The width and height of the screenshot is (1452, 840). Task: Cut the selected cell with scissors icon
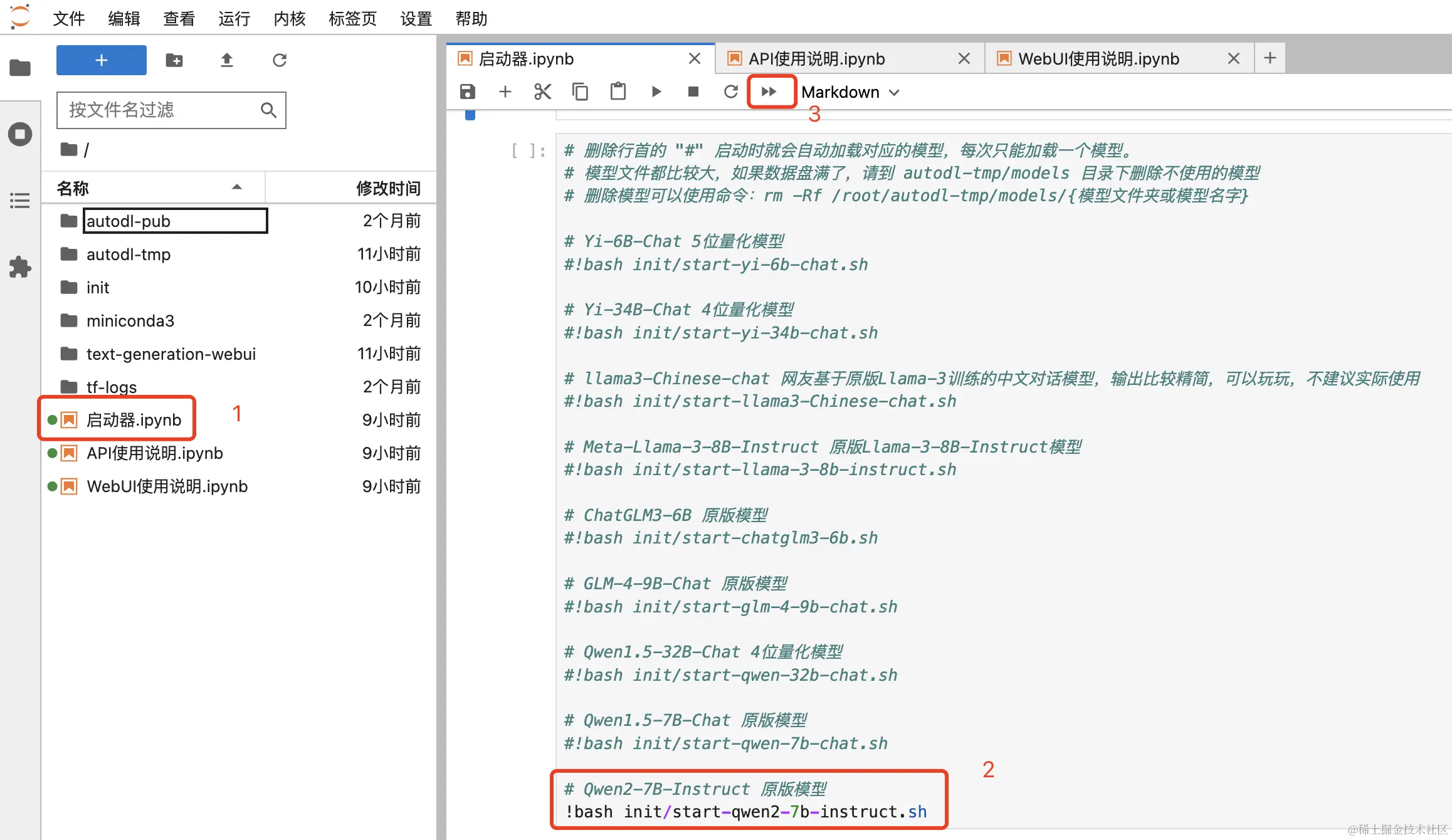tap(542, 92)
